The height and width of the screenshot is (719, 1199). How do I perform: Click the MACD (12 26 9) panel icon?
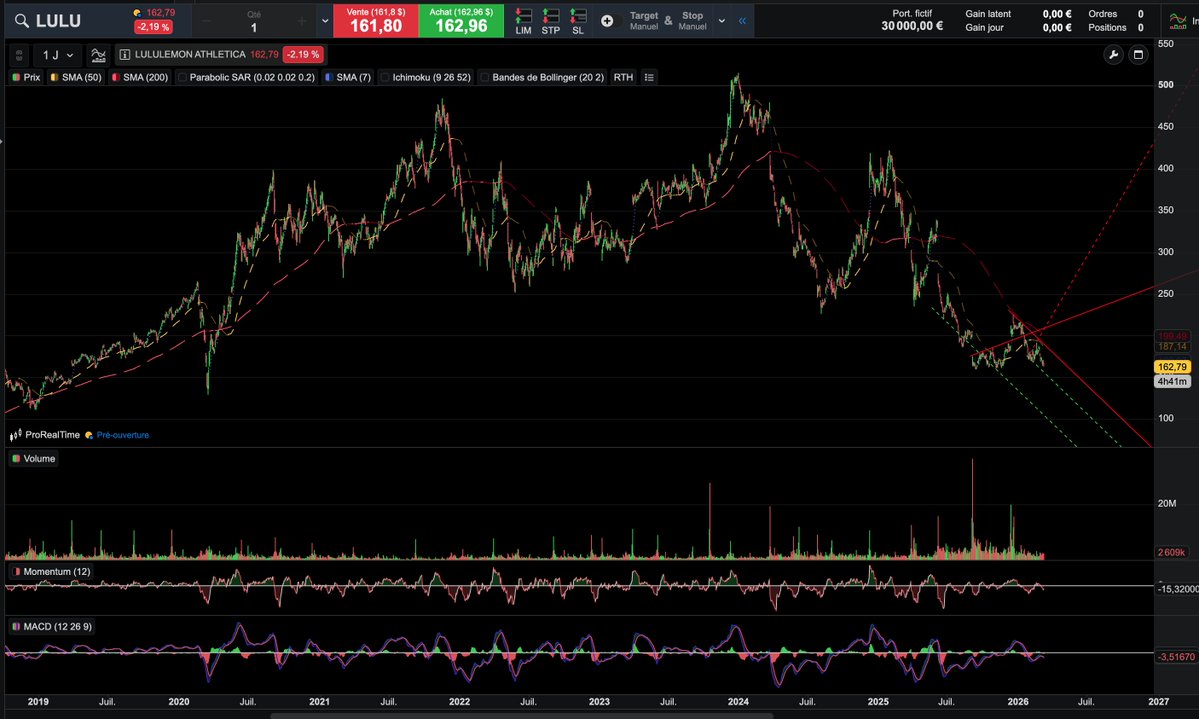16,626
